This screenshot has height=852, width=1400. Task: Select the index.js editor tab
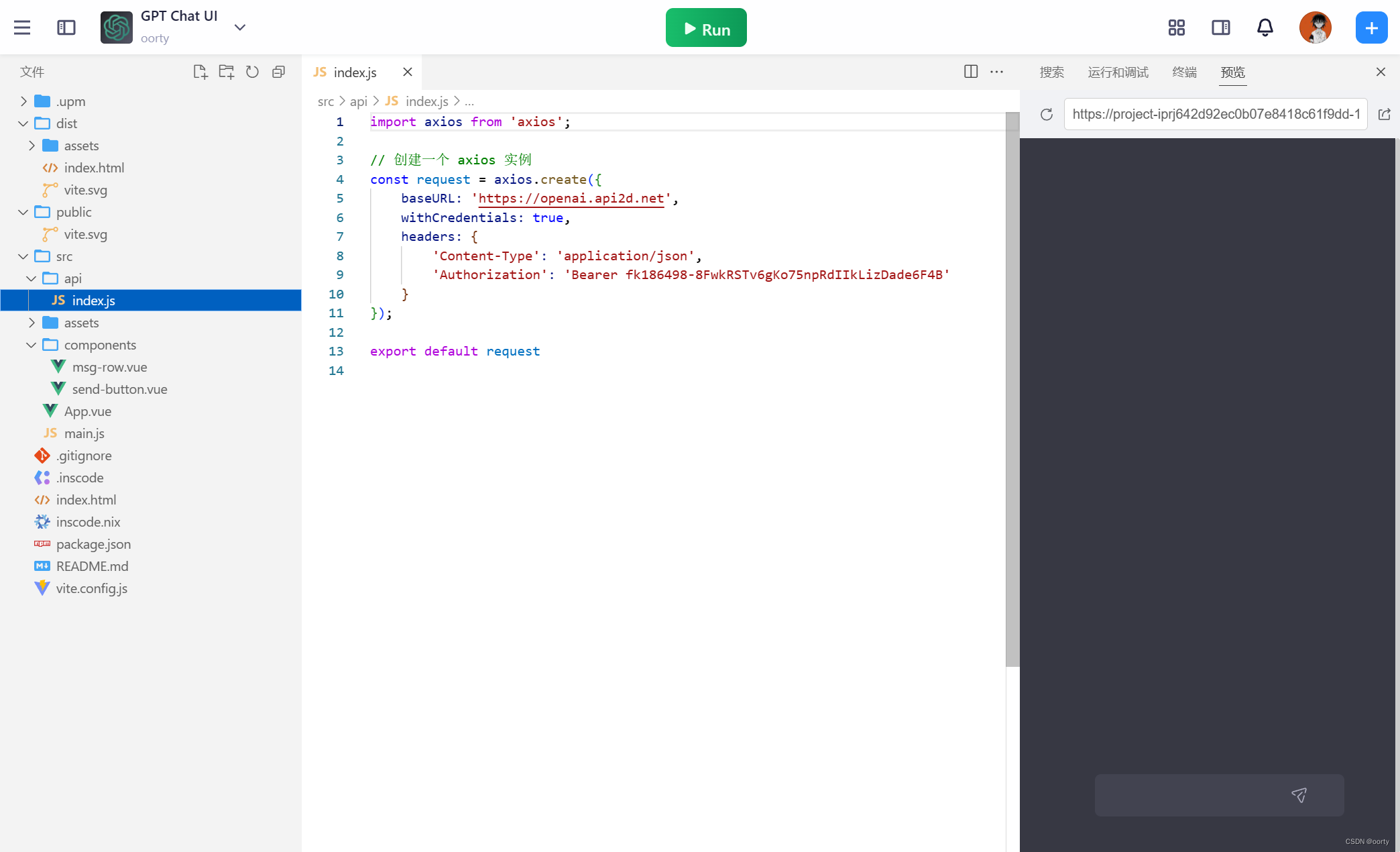click(x=354, y=72)
